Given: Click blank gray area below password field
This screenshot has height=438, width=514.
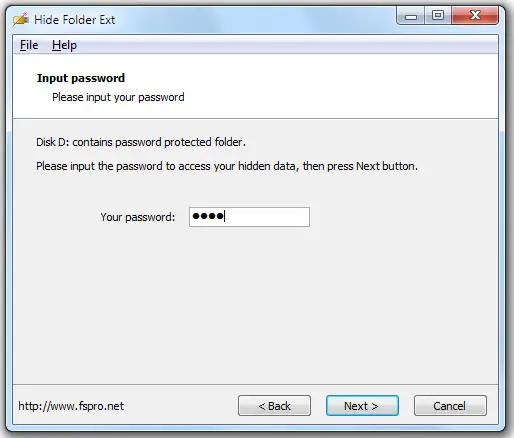Looking at the screenshot, I should 255,300.
